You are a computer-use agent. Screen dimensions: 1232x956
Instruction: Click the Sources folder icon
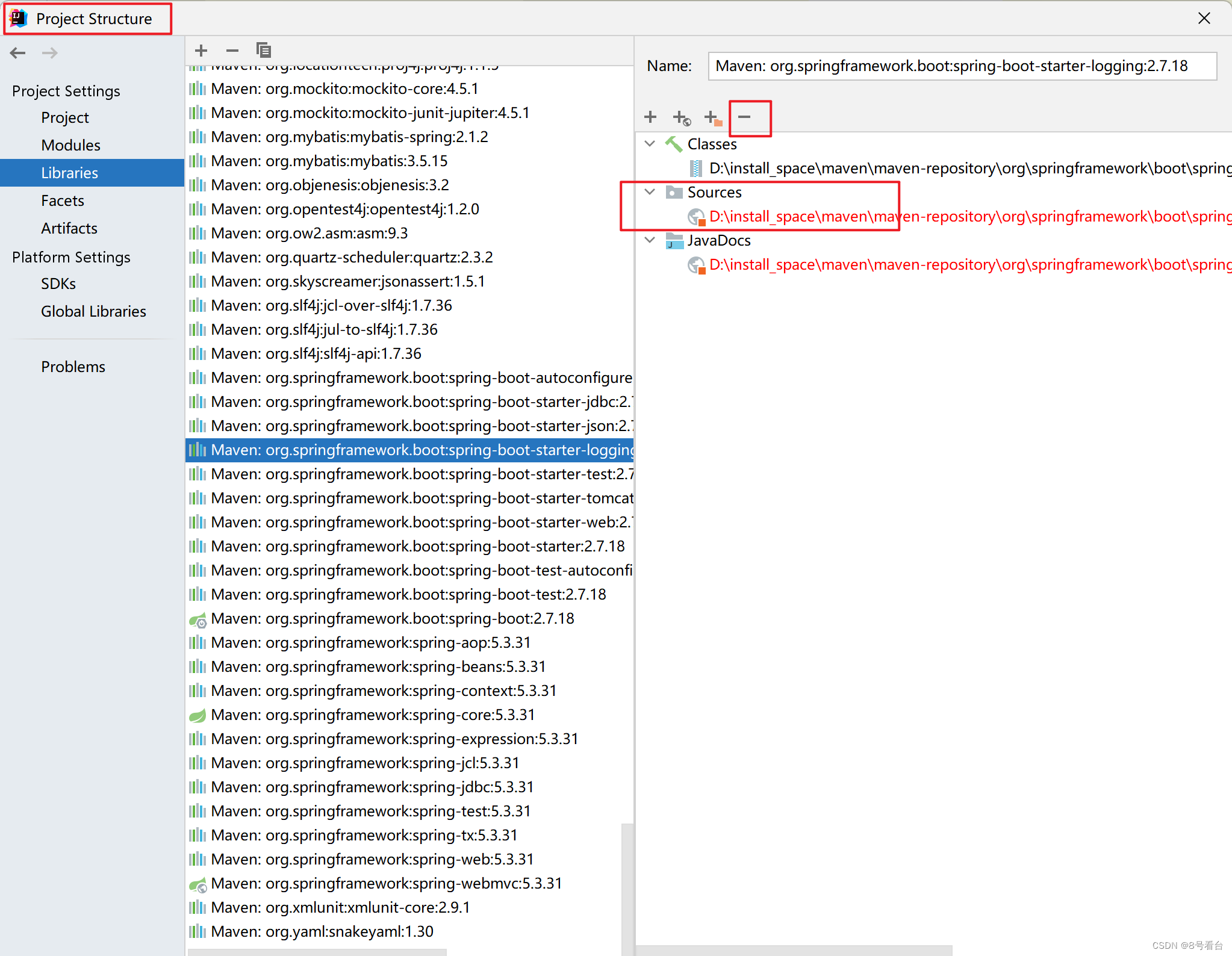[x=674, y=192]
